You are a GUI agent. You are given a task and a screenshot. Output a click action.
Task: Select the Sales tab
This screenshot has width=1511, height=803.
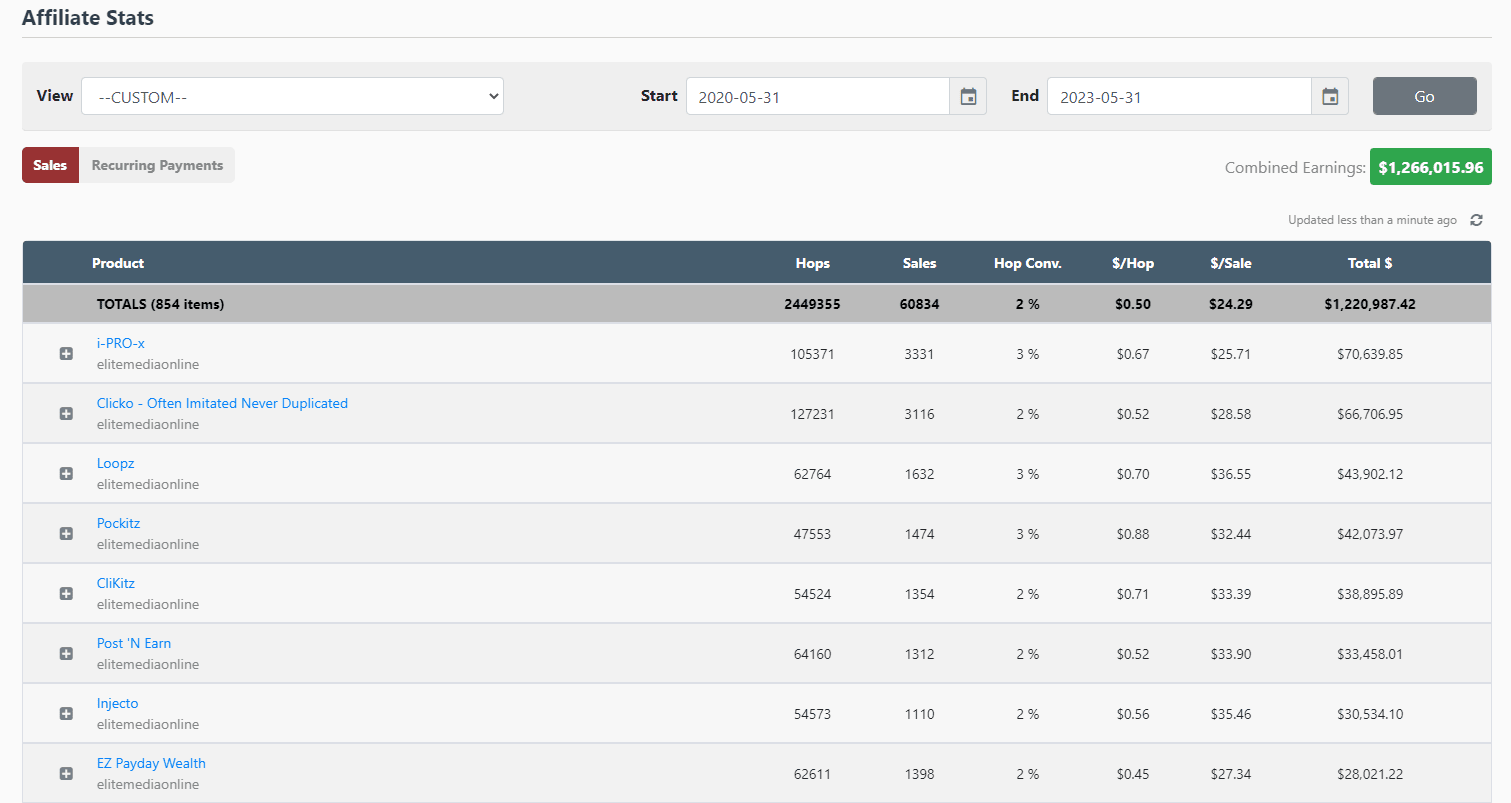[50, 166]
